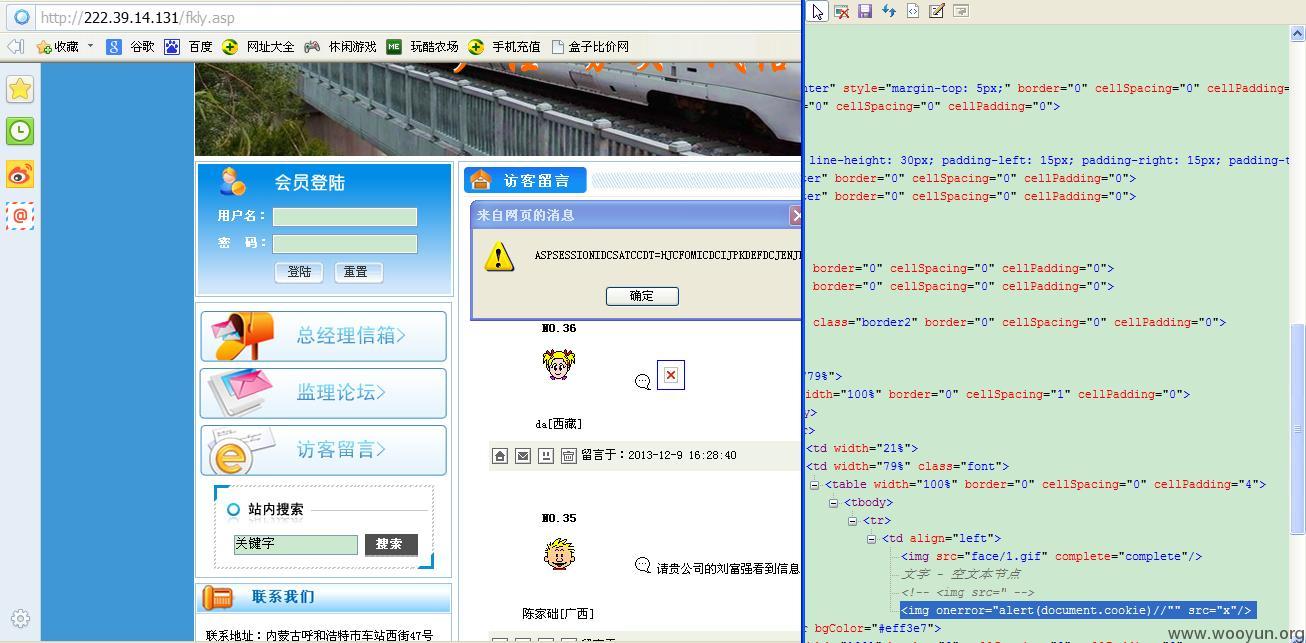Open the mail @ sidebar icon
This screenshot has width=1306, height=643.
pos(20,216)
